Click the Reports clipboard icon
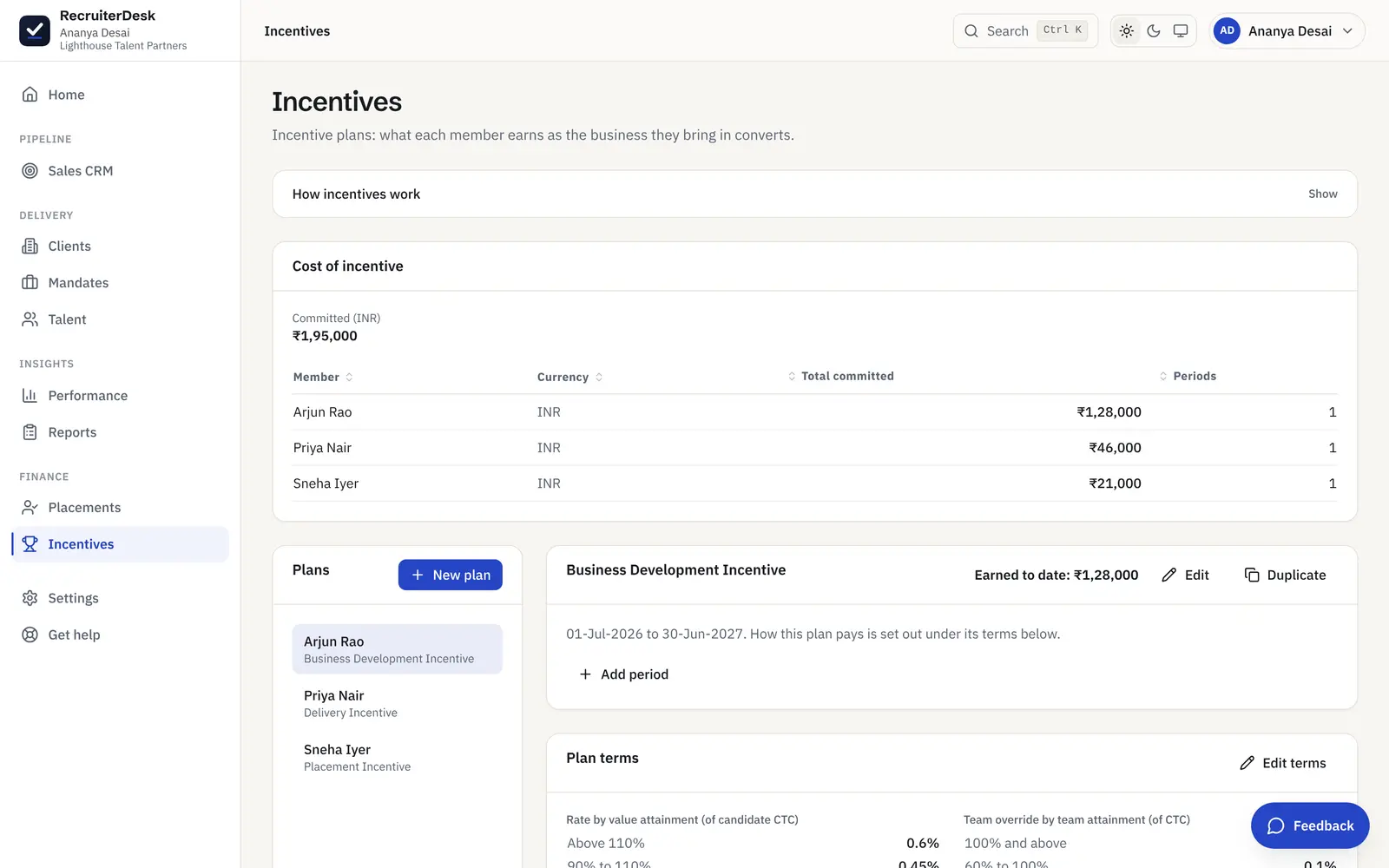The height and width of the screenshot is (868, 1389). click(30, 432)
